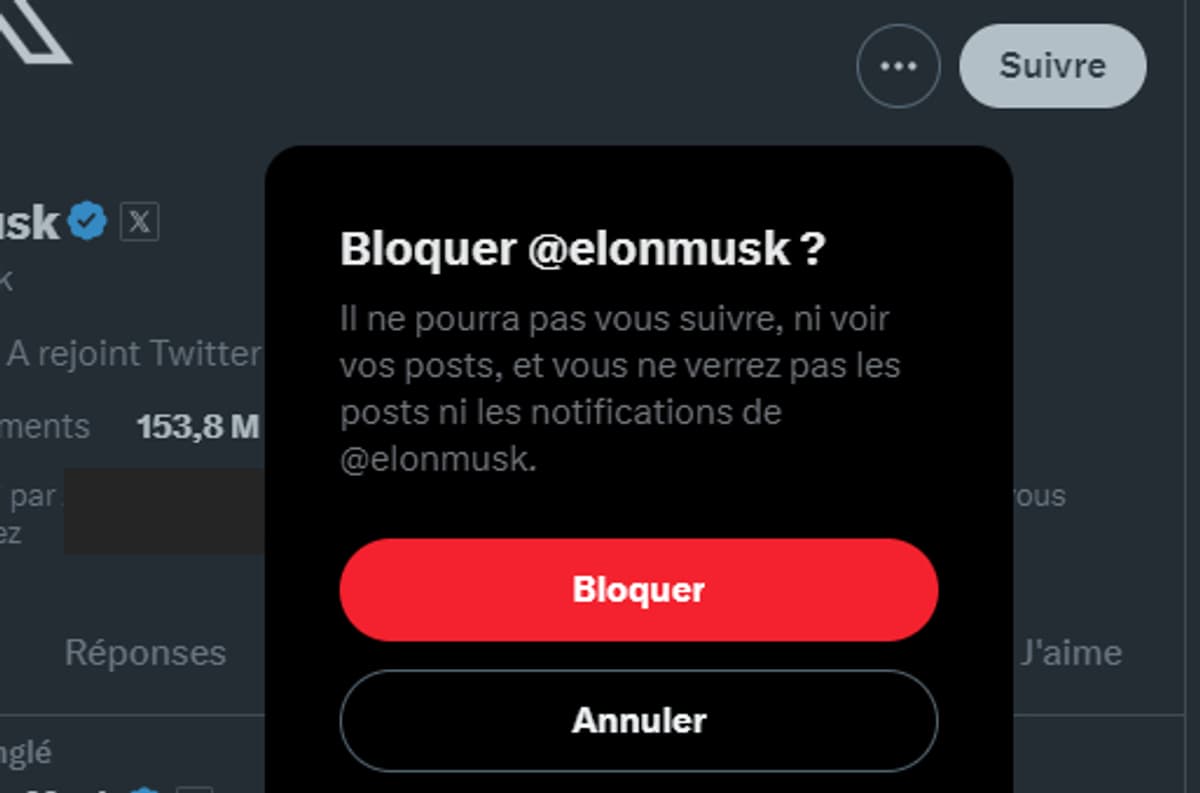The image size is (1200, 793).
Task: Click the partially hidden abonnements label
Action: (45, 427)
